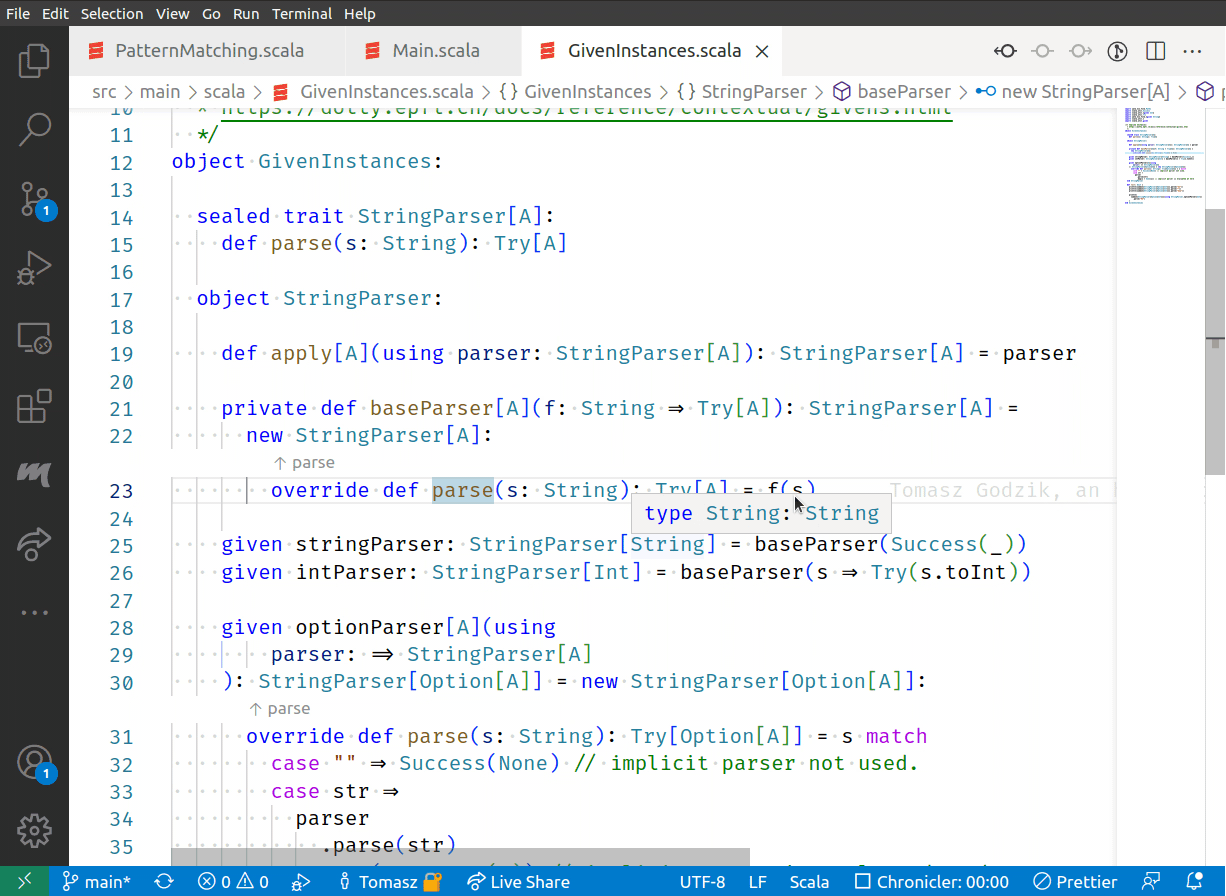Click the highlighted parse word on line 23

[x=463, y=490]
